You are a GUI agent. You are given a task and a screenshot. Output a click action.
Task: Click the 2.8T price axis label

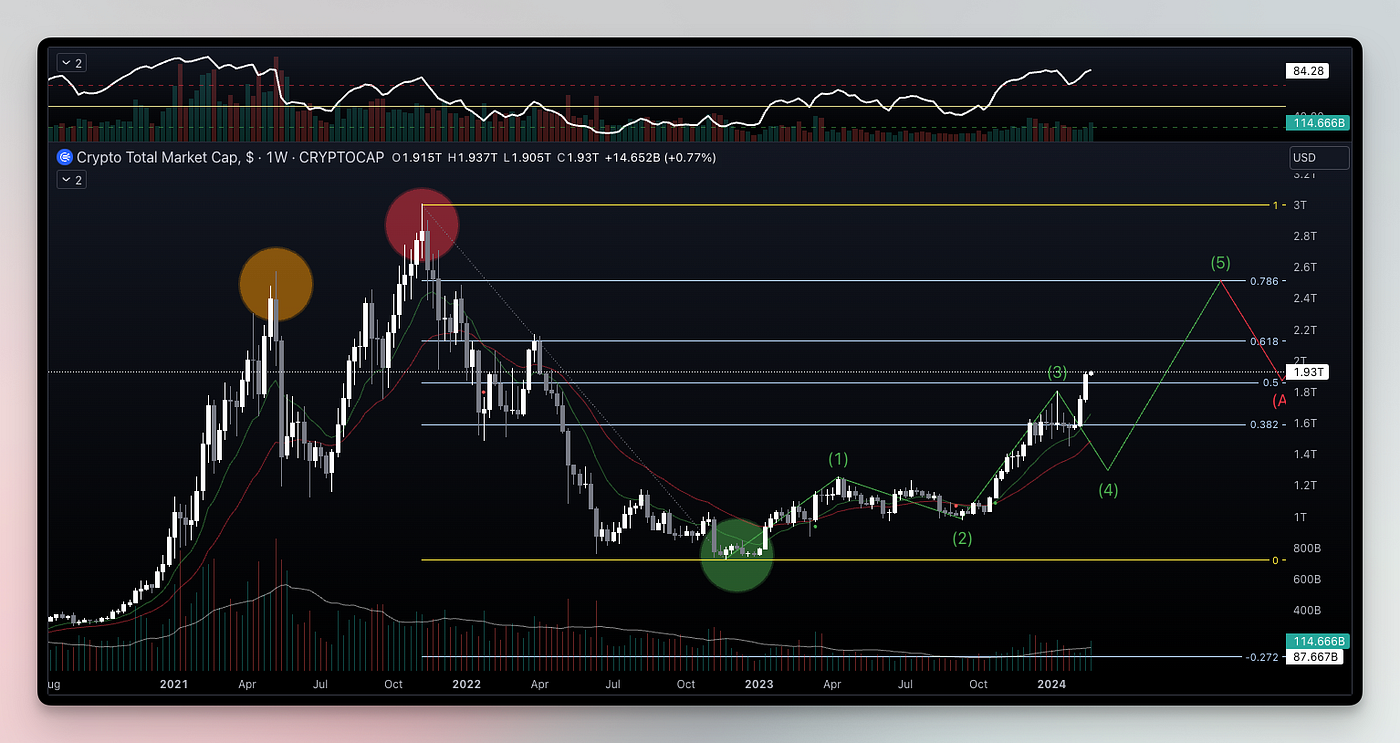pyautogui.click(x=1304, y=236)
